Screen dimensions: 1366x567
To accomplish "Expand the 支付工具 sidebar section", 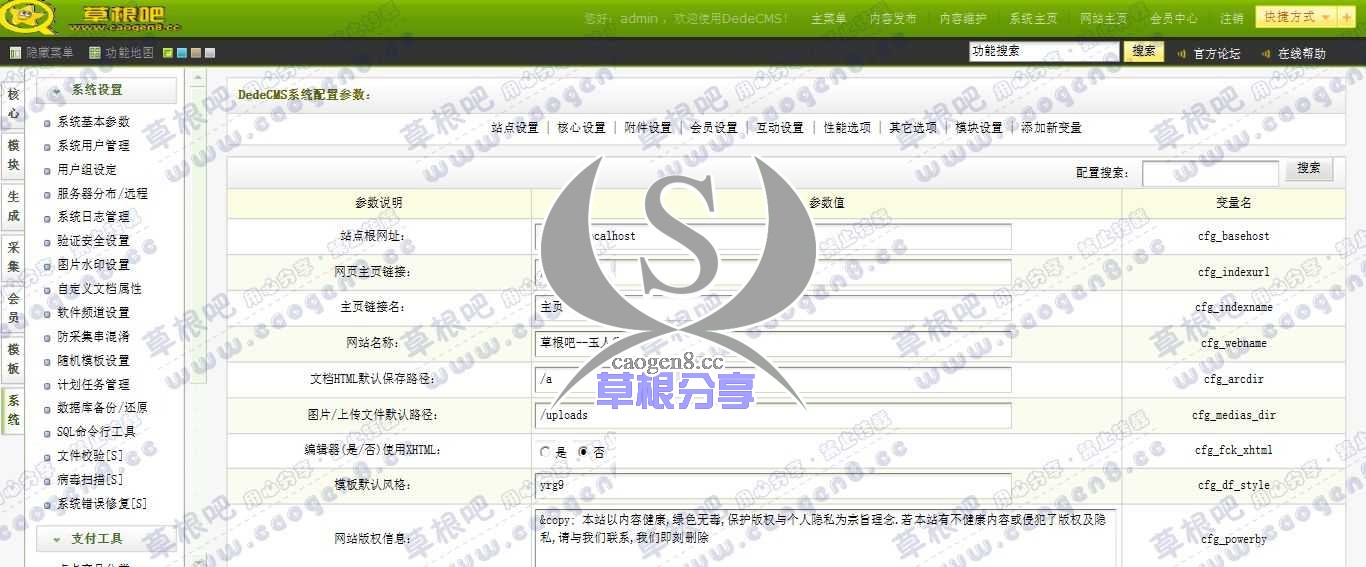I will (106, 539).
